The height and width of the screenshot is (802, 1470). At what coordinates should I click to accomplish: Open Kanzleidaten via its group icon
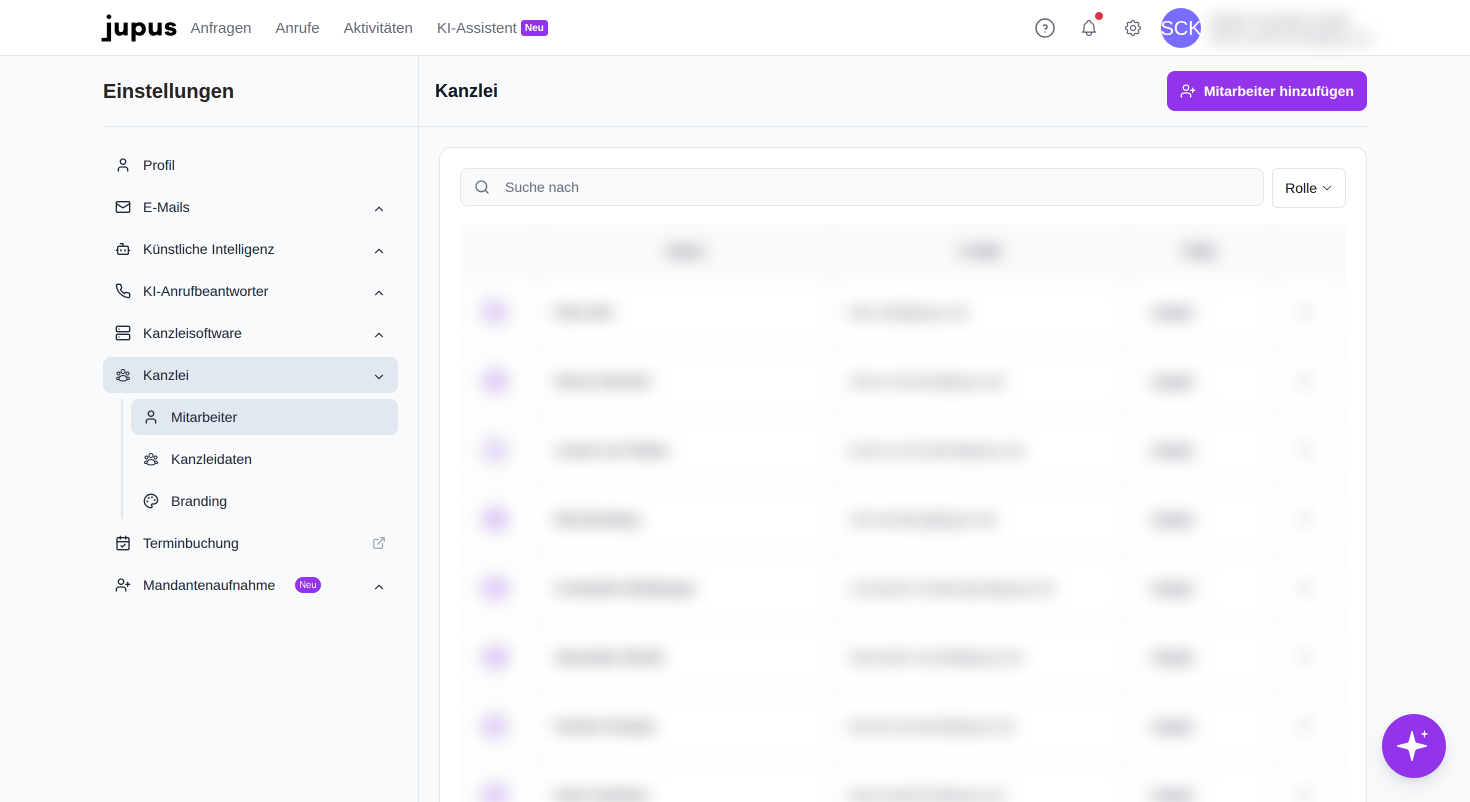151,459
